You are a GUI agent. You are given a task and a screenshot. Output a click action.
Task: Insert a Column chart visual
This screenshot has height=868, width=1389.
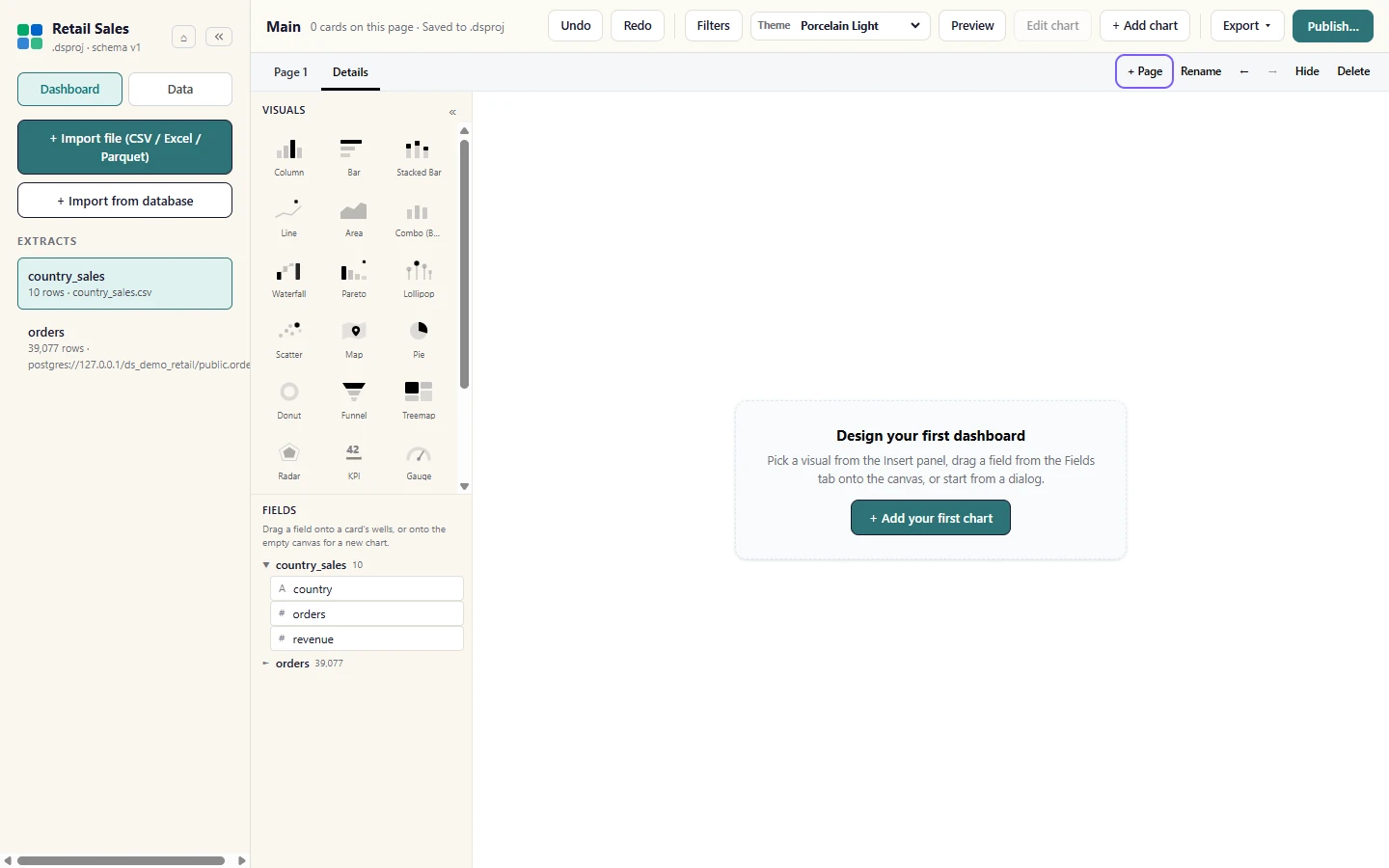pos(289,157)
